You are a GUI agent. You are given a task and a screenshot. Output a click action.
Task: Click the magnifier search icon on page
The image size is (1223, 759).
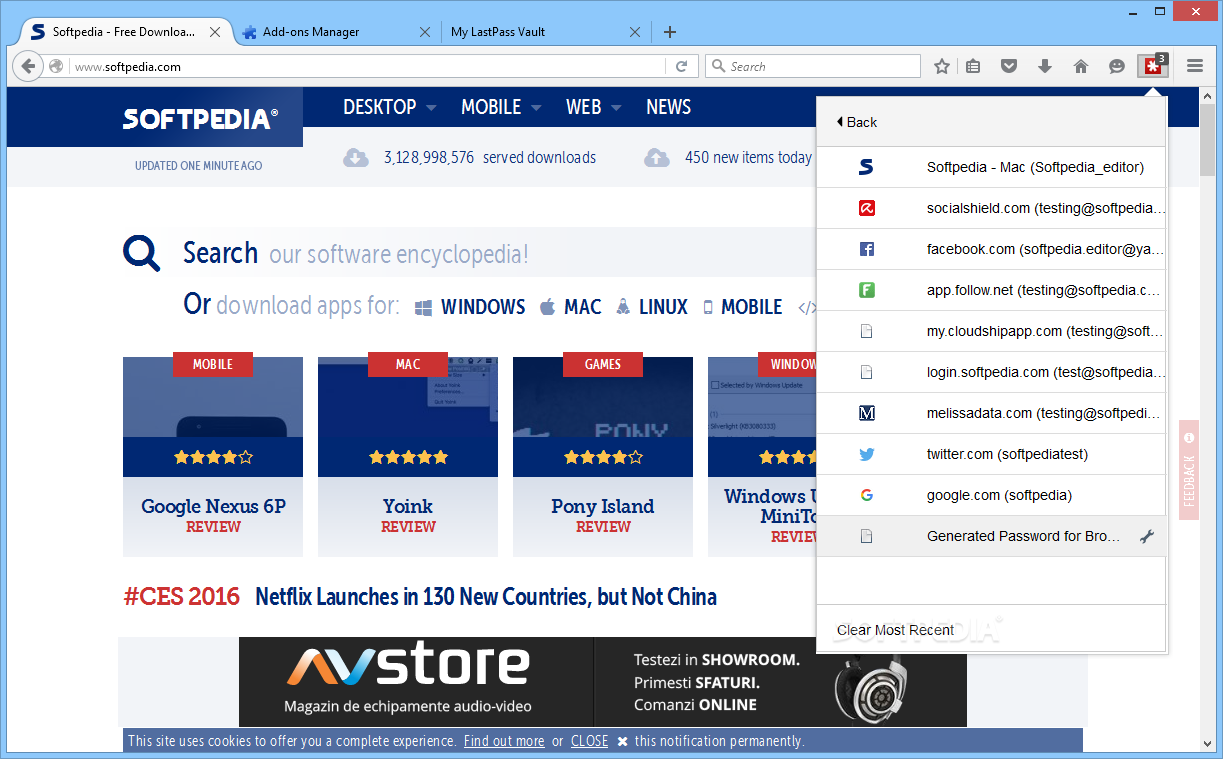142,254
